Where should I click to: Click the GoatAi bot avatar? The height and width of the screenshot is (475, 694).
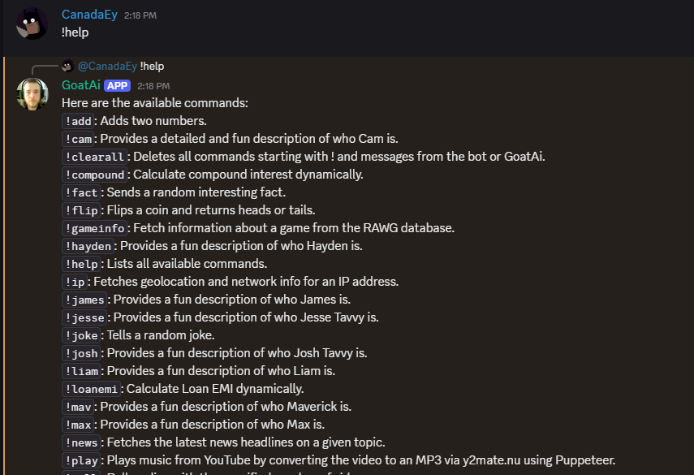pos(34,93)
